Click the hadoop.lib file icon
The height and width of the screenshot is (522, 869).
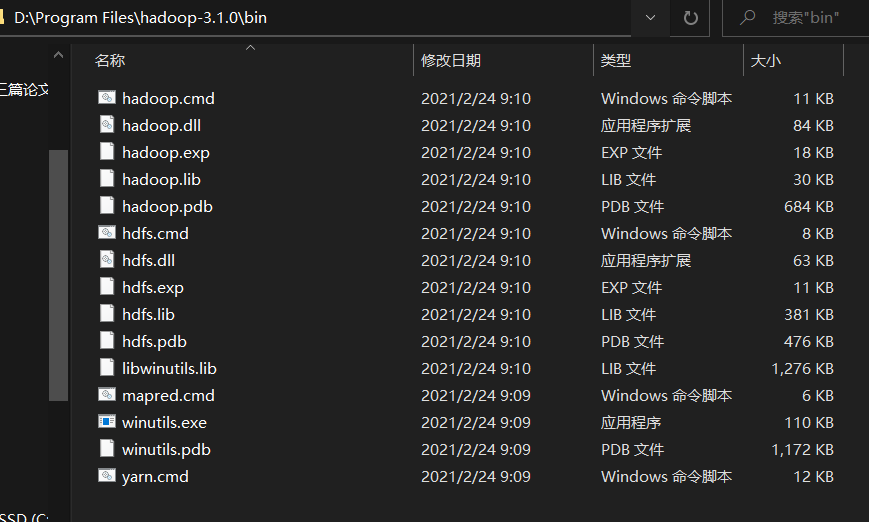(x=107, y=178)
